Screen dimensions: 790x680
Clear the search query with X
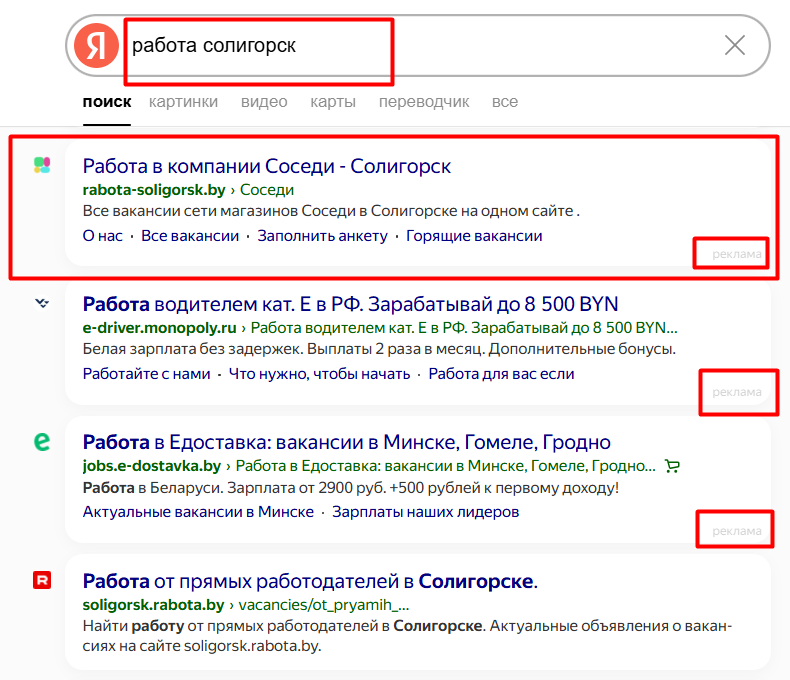(x=735, y=45)
